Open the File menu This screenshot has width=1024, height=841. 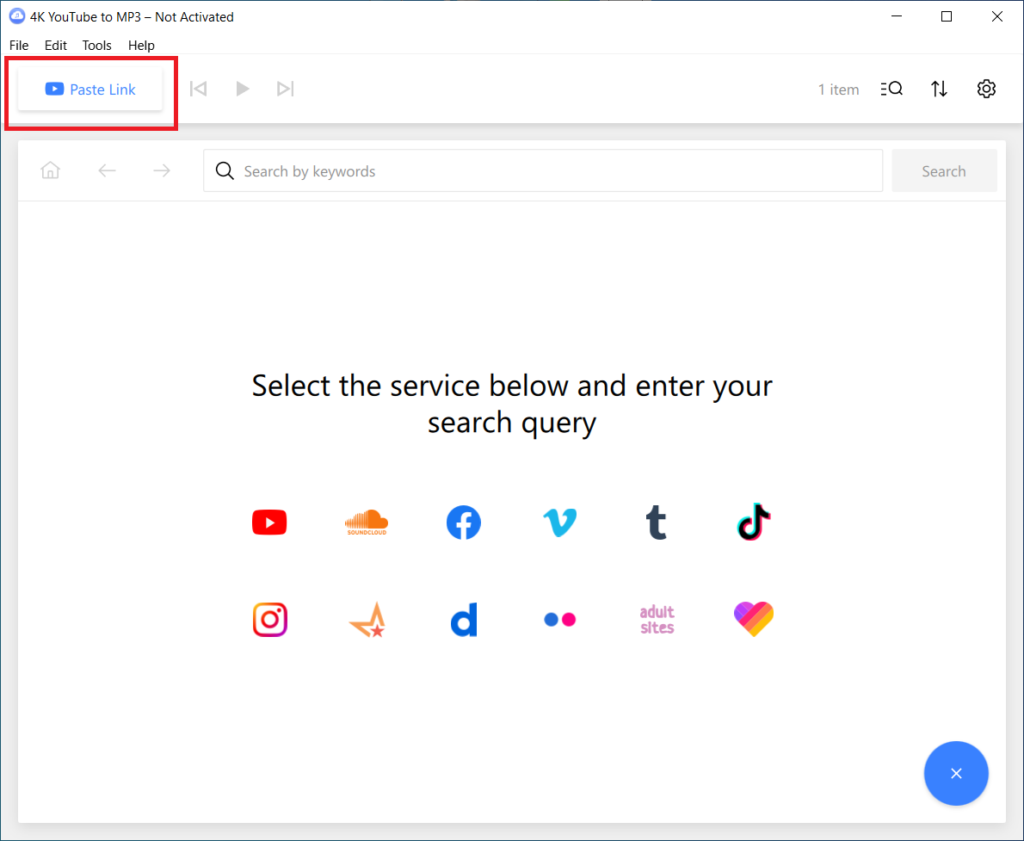(19, 45)
